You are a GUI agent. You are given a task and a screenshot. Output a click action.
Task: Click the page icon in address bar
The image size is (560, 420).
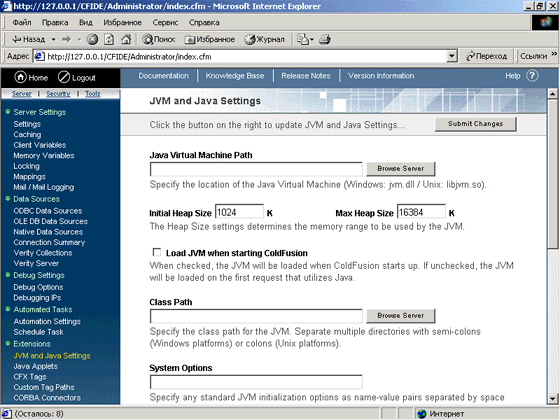(39, 56)
